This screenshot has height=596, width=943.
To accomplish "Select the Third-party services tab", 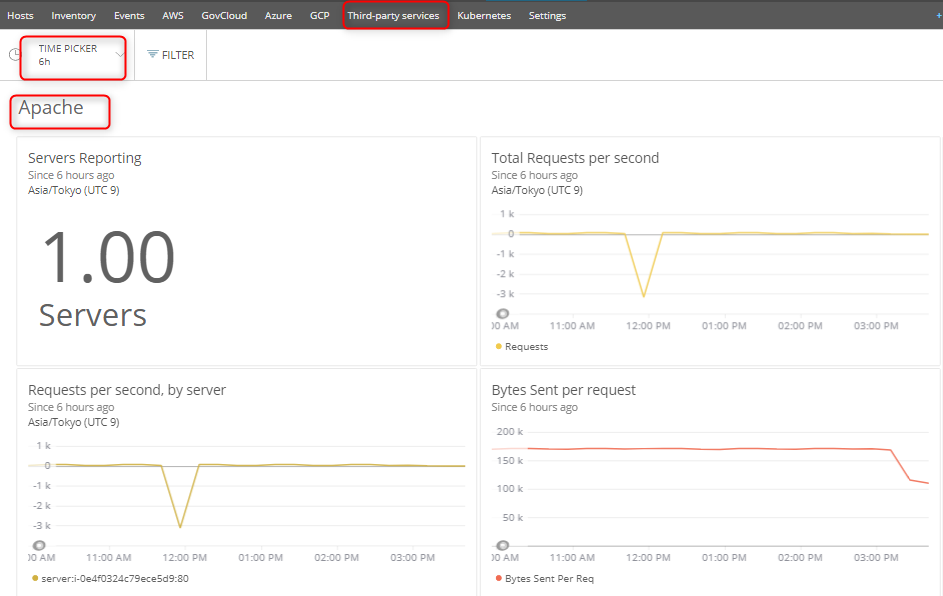I will coord(393,16).
